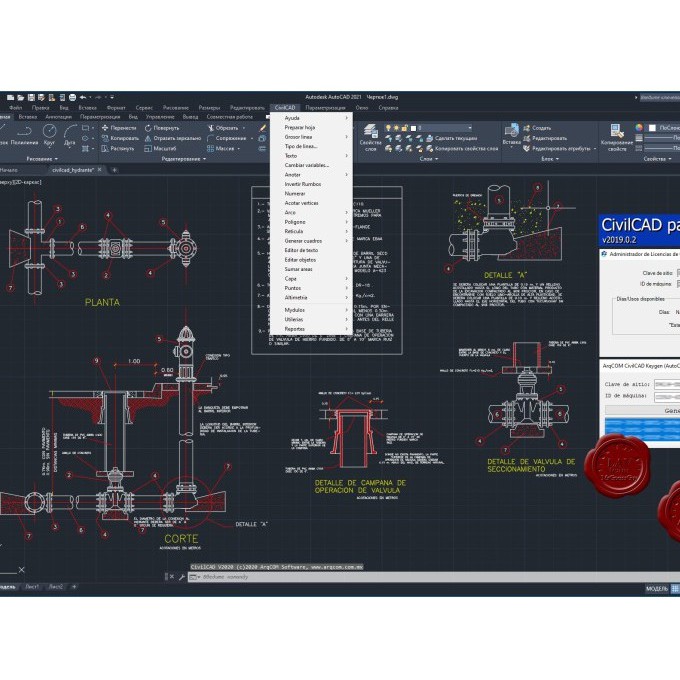Select Sumar areas menu entry
Viewport: 680px width, 680px height.
[311, 269]
